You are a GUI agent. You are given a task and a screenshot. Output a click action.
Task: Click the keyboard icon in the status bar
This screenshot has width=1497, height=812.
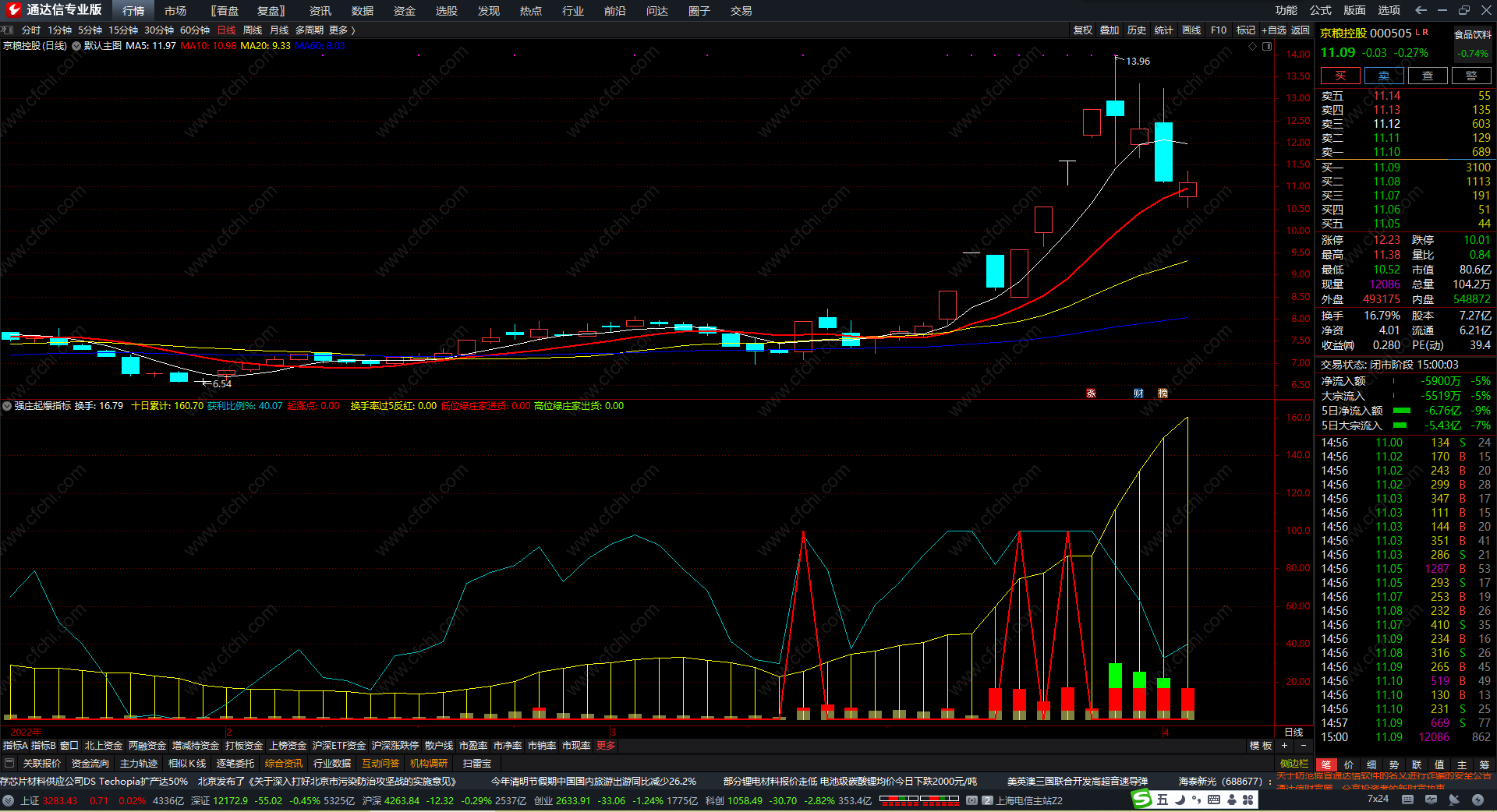[1408, 800]
